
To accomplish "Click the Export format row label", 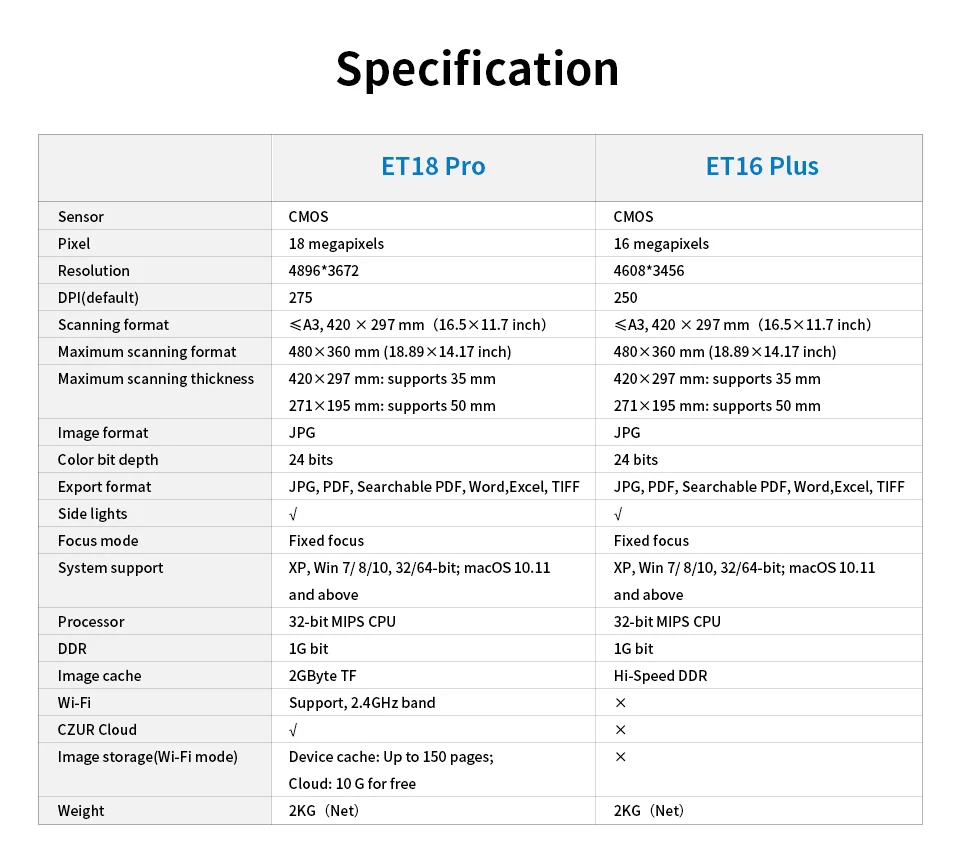I will 105,487.
